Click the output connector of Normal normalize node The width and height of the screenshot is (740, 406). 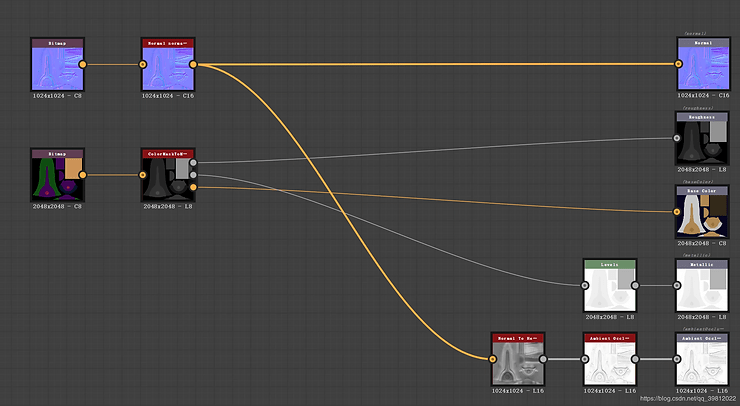193,64
